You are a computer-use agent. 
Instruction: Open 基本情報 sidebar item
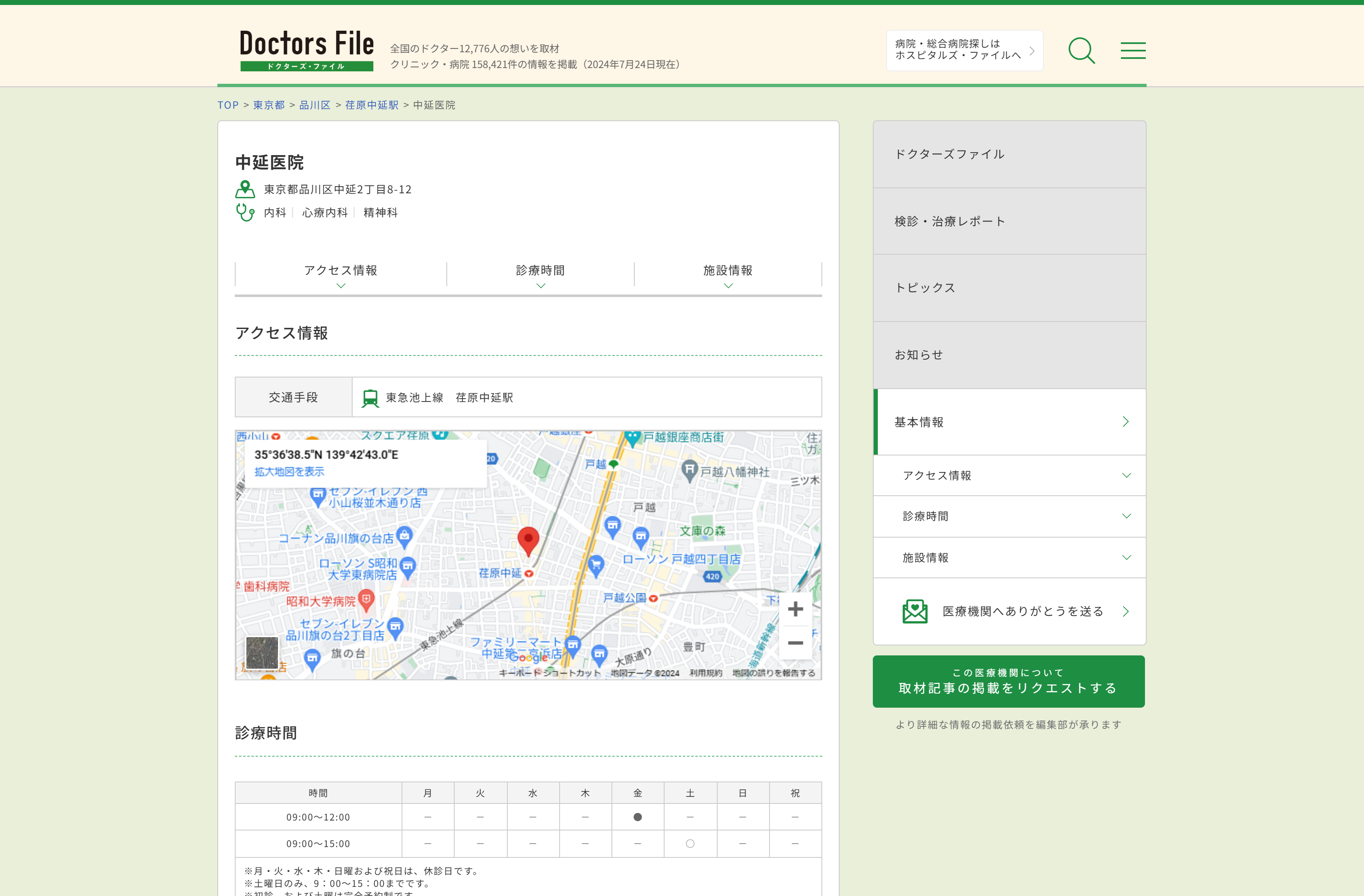point(1009,421)
